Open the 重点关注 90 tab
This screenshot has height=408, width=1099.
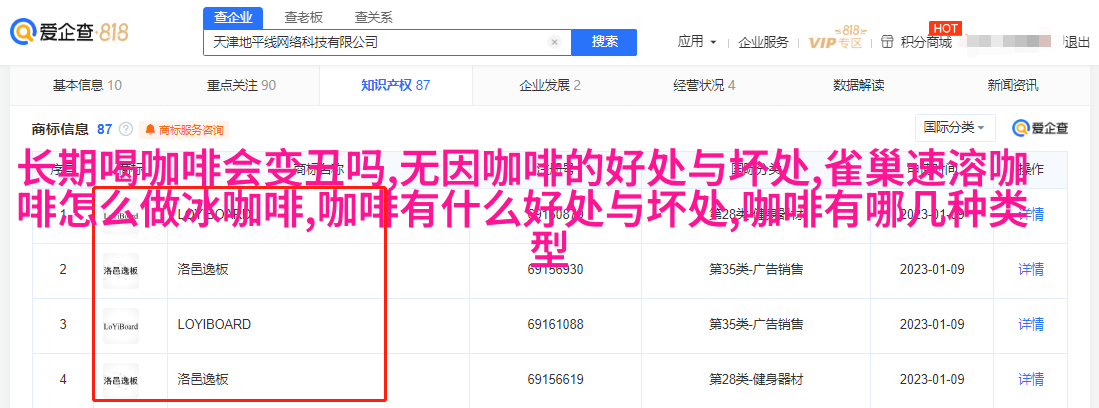coord(241,86)
